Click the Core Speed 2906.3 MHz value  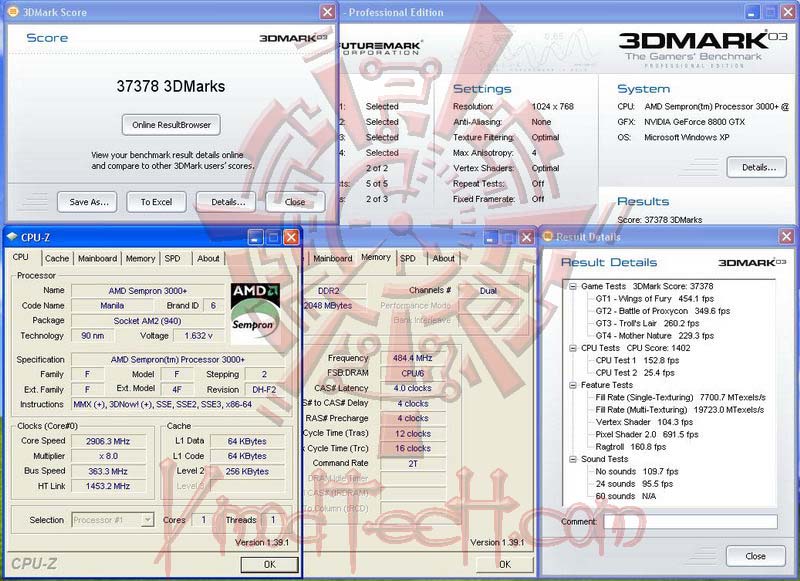tap(108, 441)
